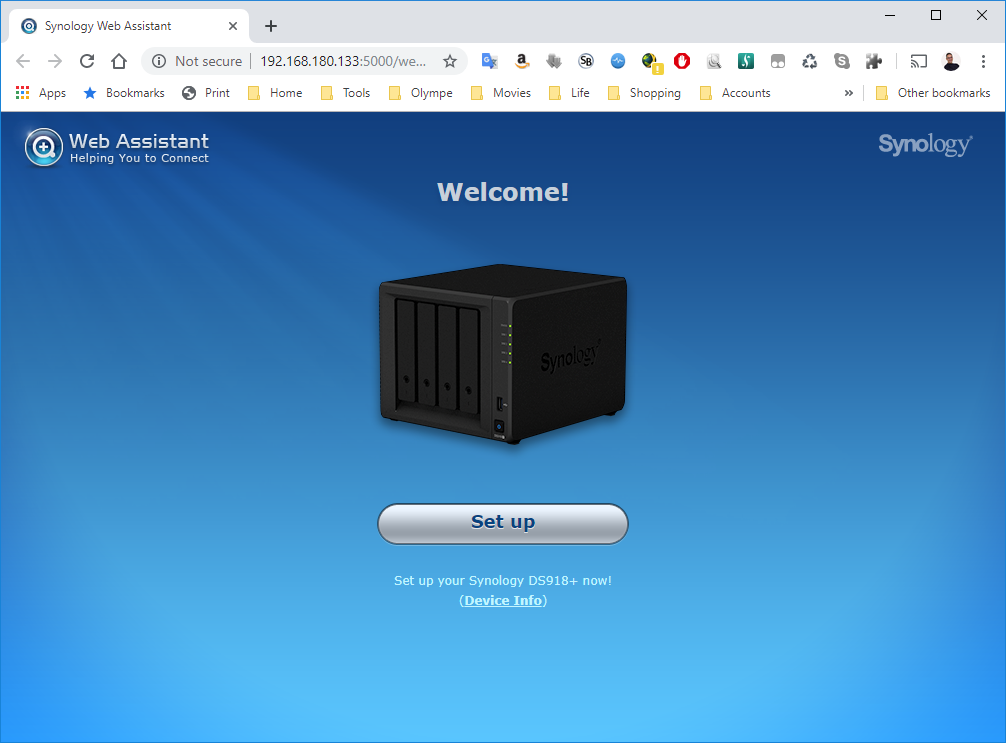Open the Google Translate extension icon
Image resolution: width=1006 pixels, height=743 pixels.
click(x=490, y=61)
